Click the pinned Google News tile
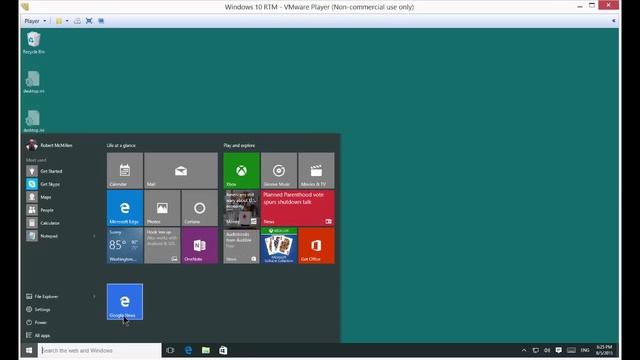This screenshot has height=360, width=640. tap(125, 302)
